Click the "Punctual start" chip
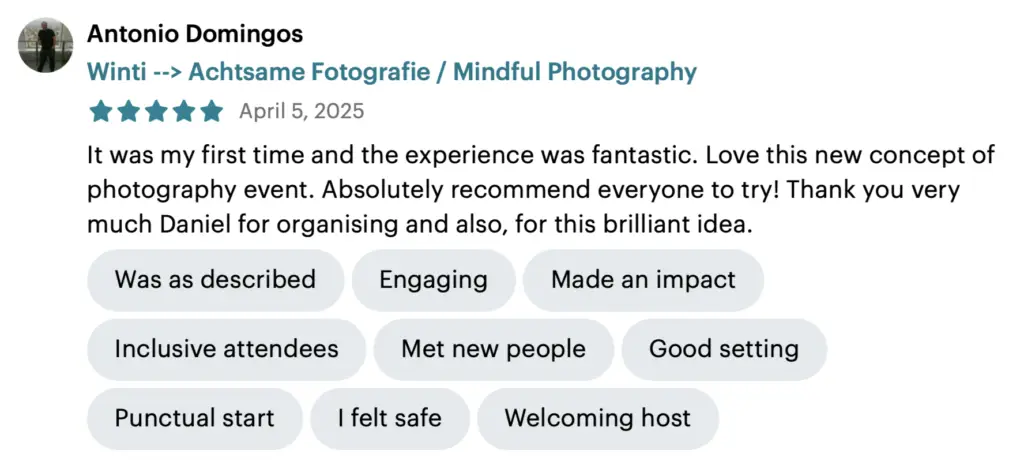1024x472 pixels. [x=194, y=418]
